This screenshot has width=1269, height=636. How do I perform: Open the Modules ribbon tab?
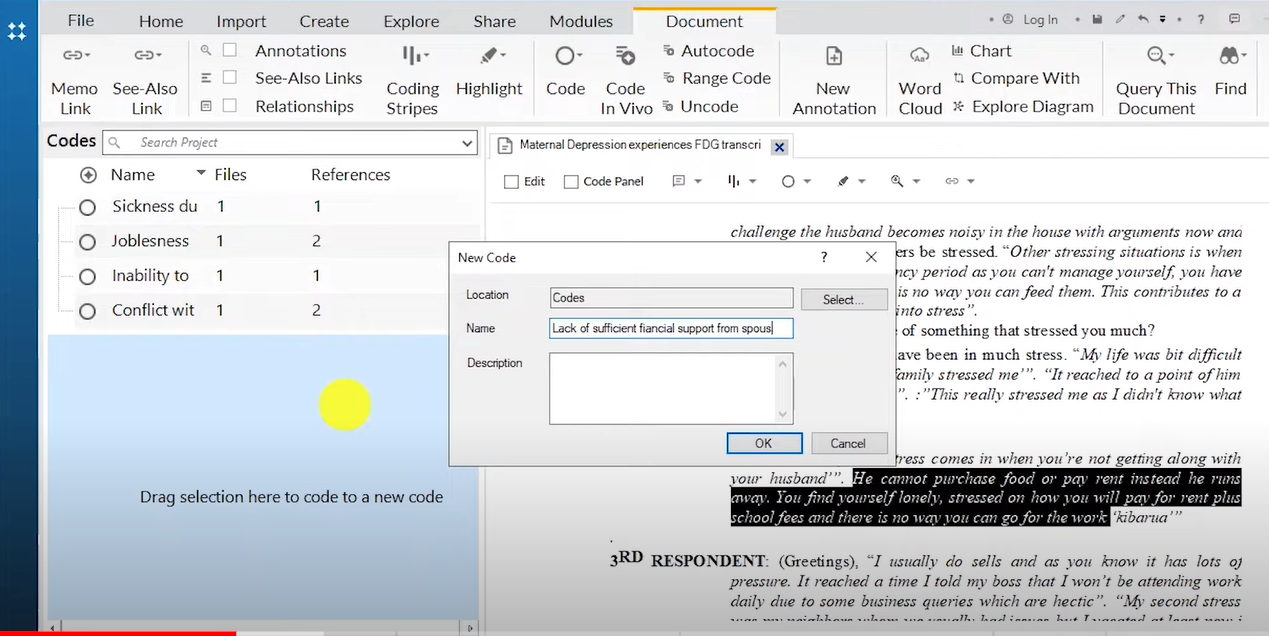click(581, 21)
